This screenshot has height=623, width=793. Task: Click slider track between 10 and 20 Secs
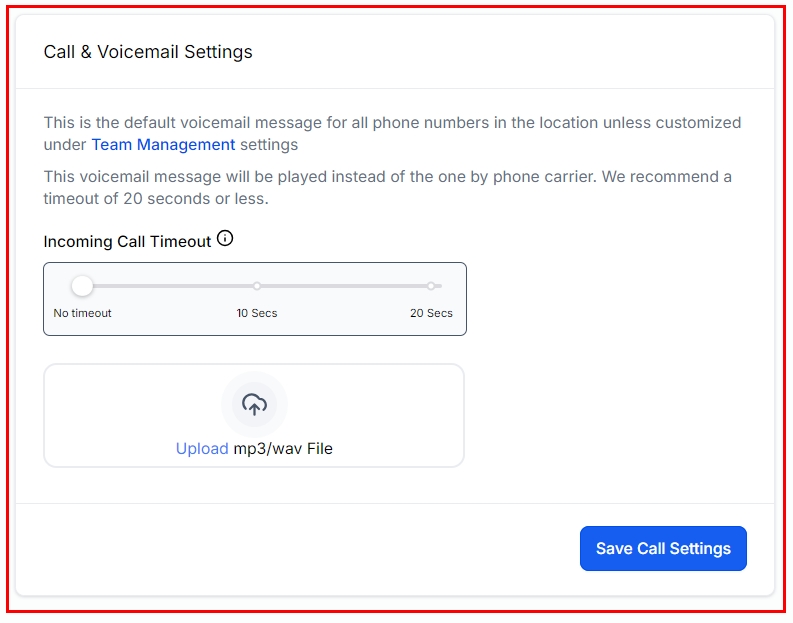coord(345,286)
